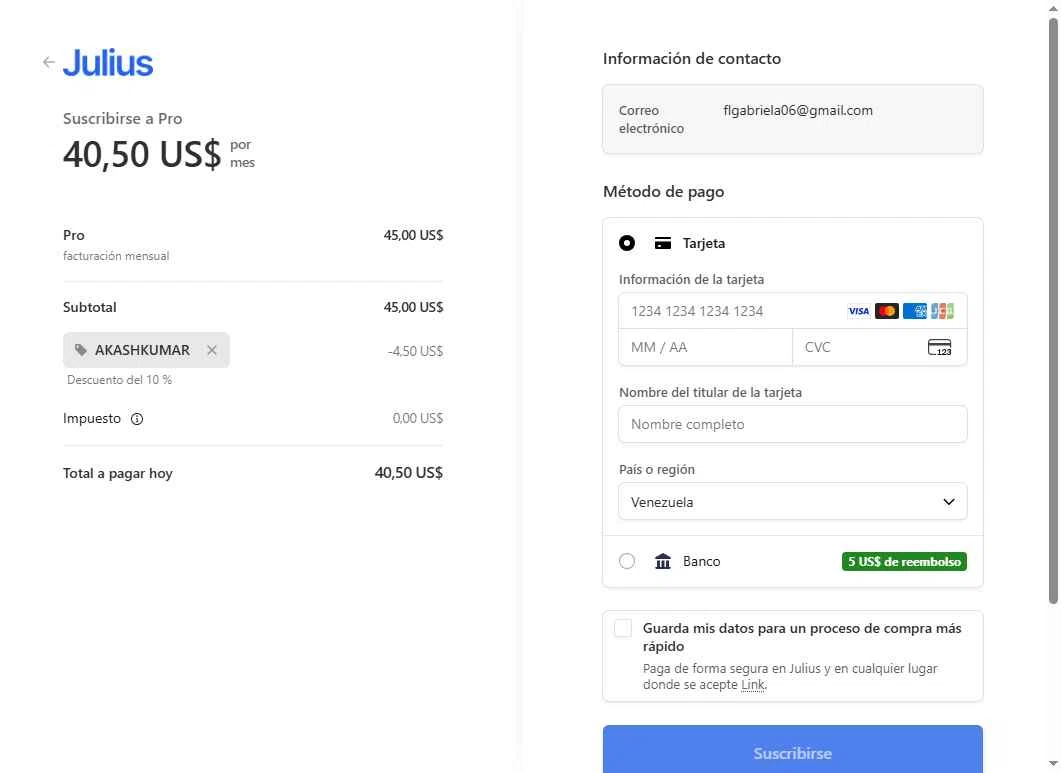Open the Julius logo link
This screenshot has height=773, width=1061.
(x=108, y=63)
